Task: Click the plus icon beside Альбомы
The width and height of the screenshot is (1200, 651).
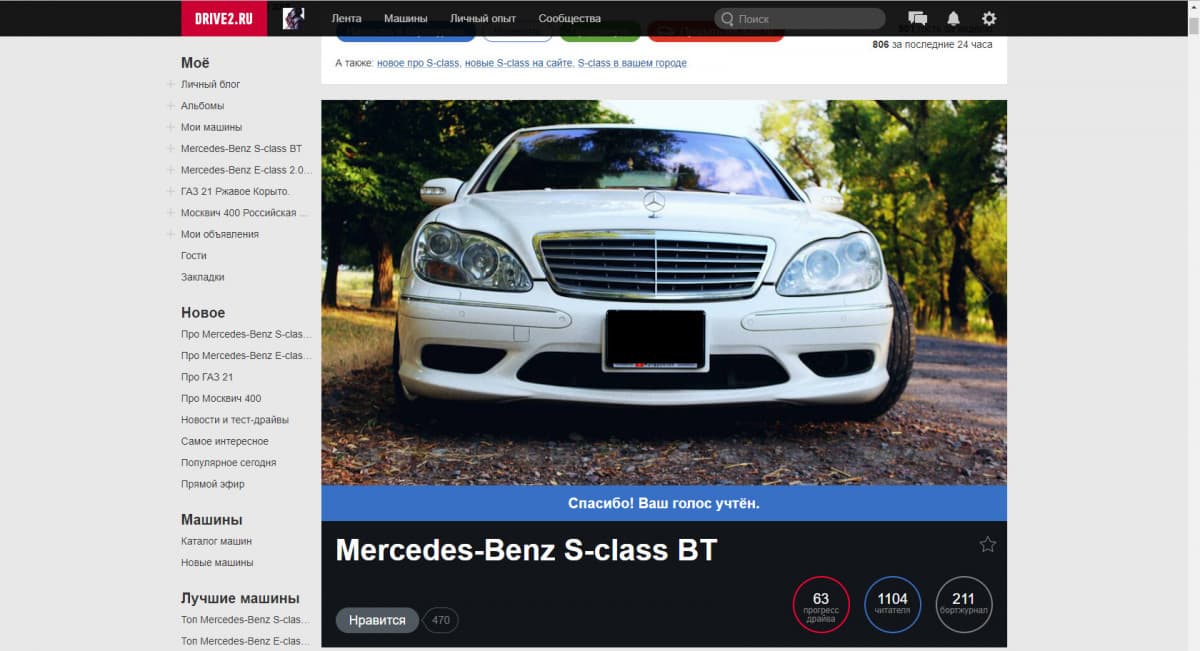Action: (171, 106)
